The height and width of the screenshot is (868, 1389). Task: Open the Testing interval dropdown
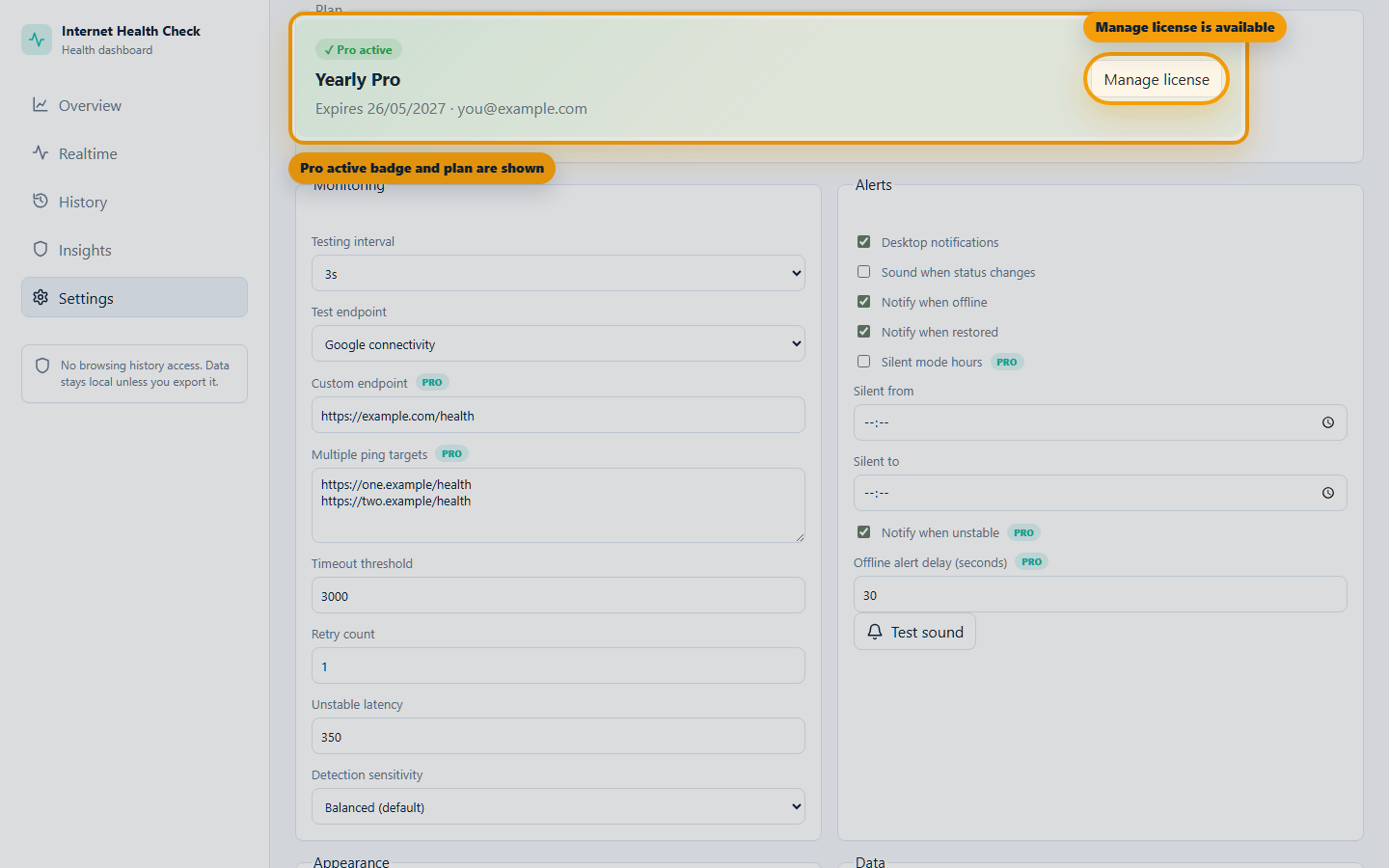(x=558, y=273)
